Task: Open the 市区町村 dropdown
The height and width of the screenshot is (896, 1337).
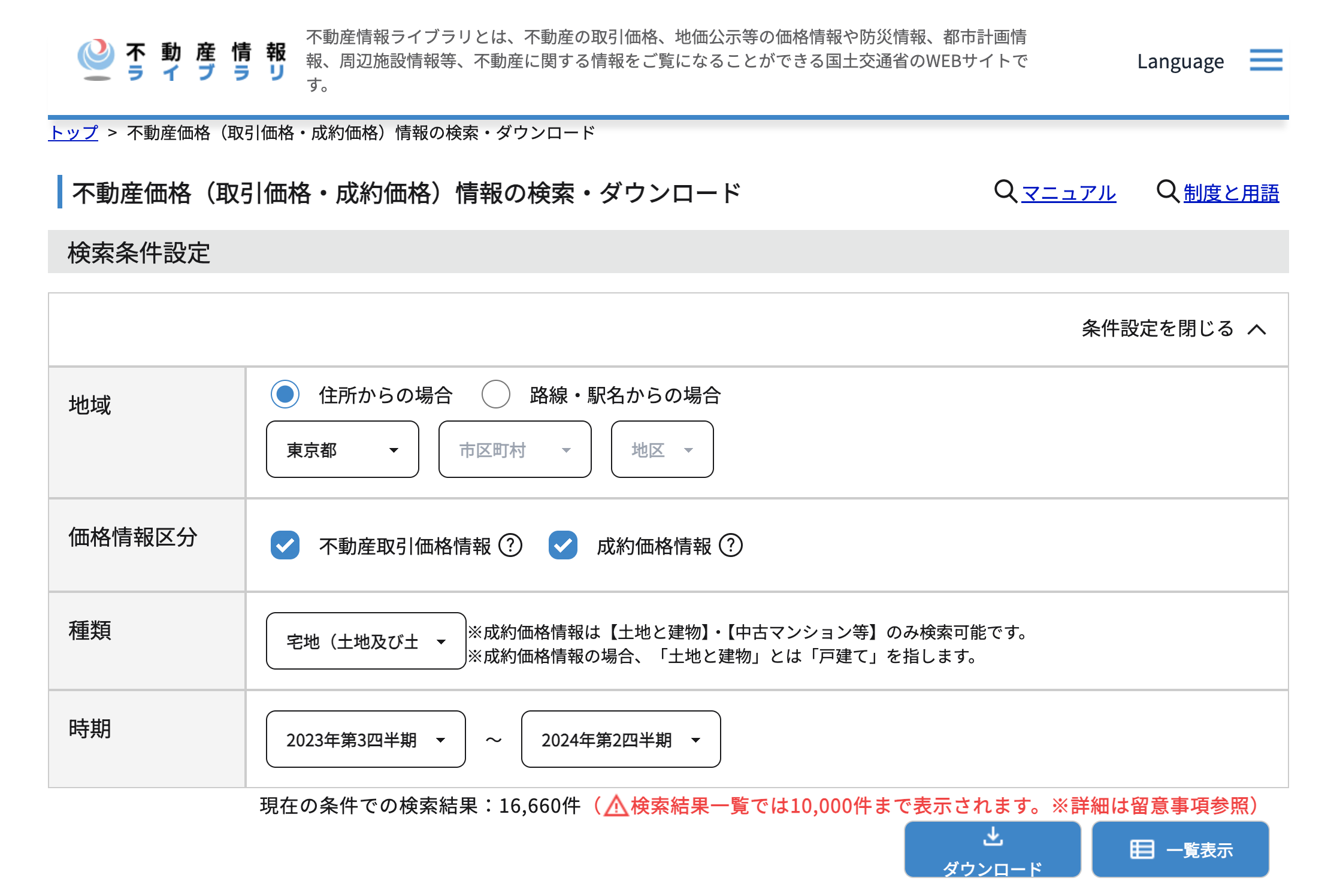Action: pyautogui.click(x=515, y=449)
